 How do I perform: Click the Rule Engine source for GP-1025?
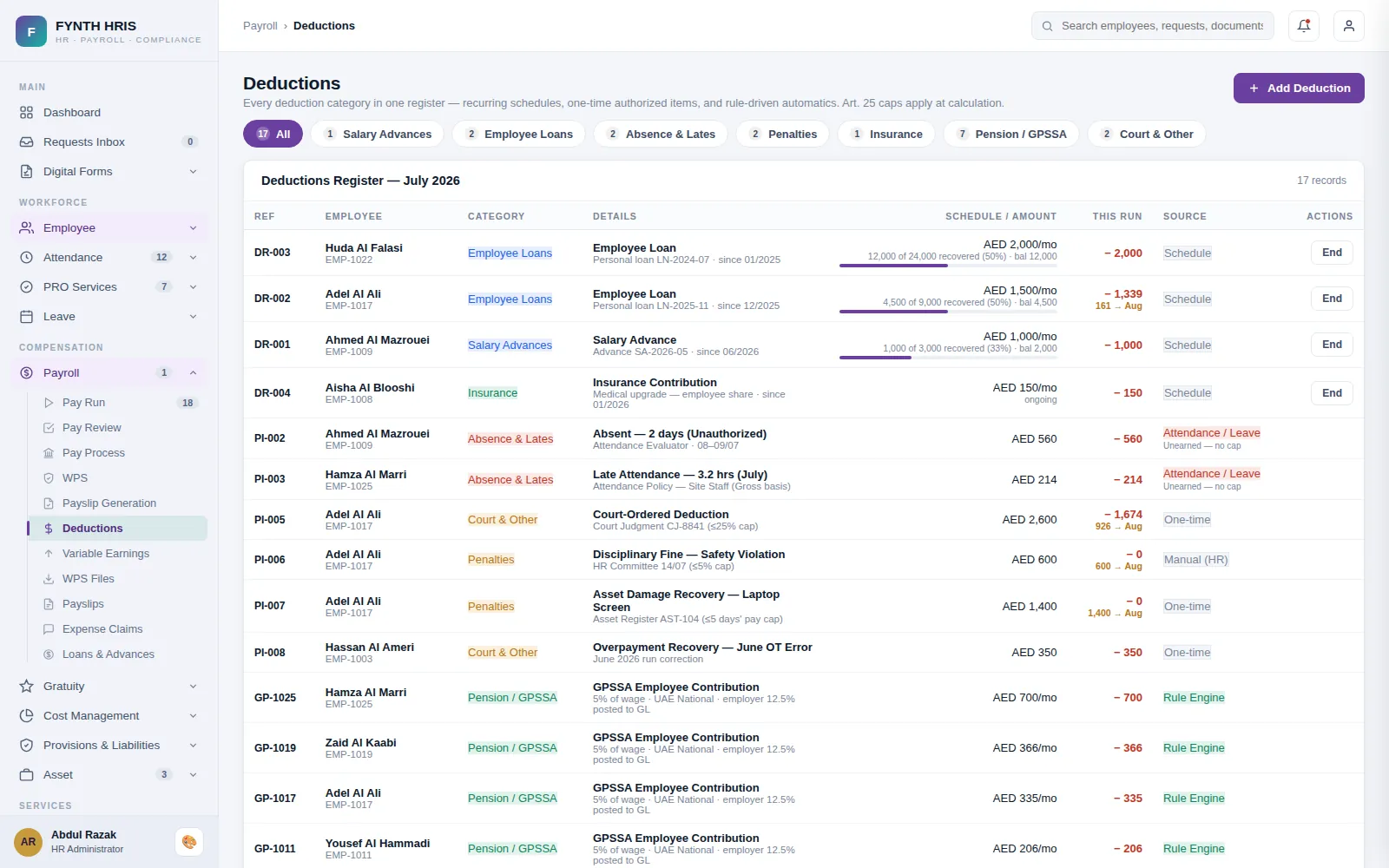coord(1194,698)
